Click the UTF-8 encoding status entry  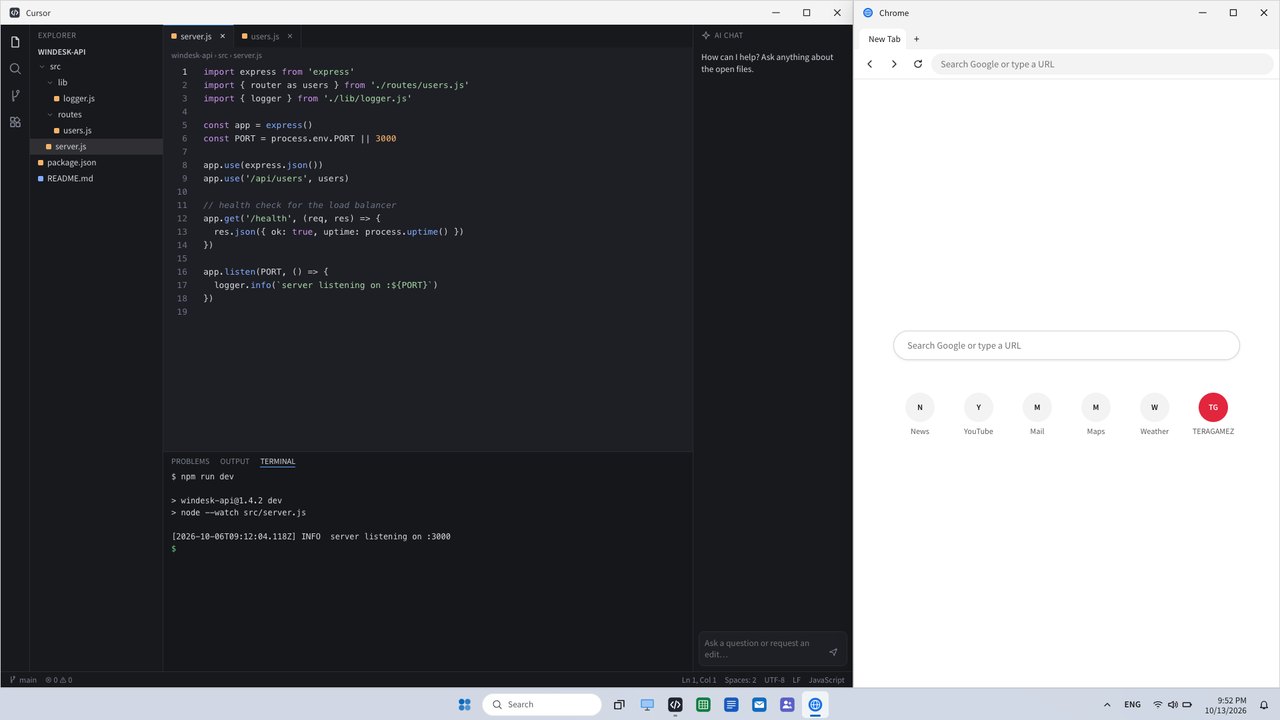[775, 680]
